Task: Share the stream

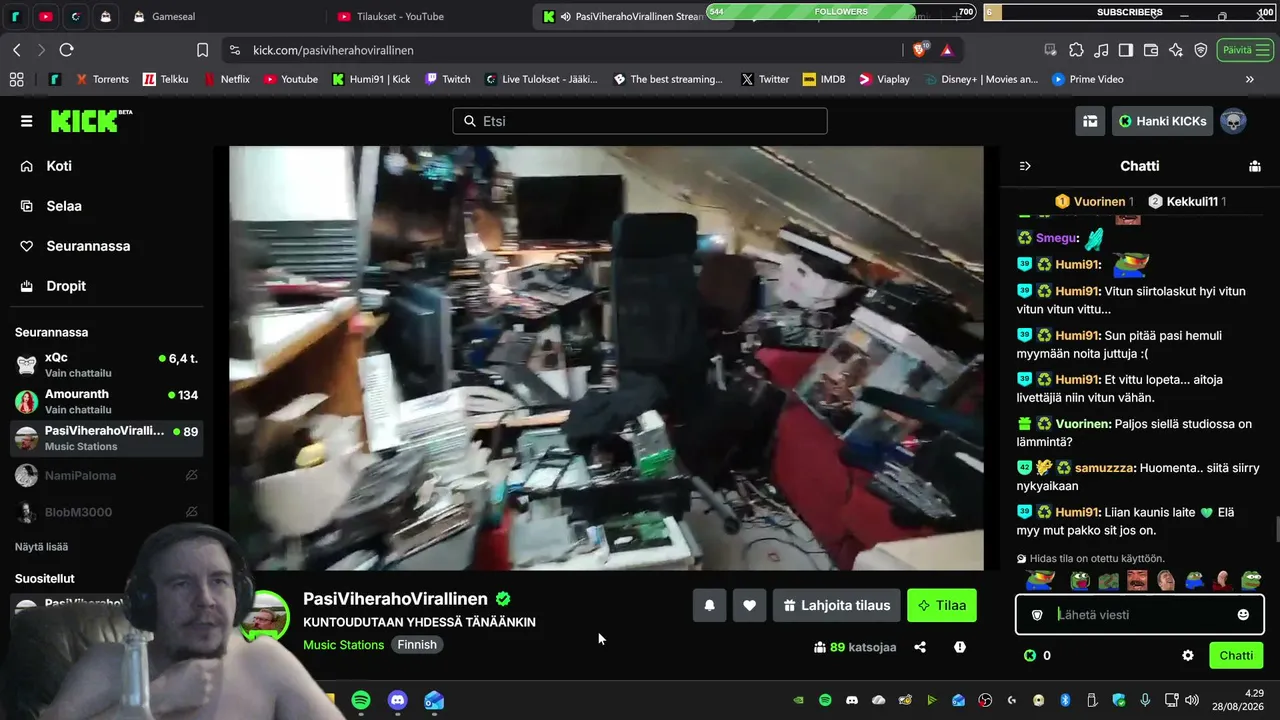Action: pyautogui.click(x=920, y=647)
